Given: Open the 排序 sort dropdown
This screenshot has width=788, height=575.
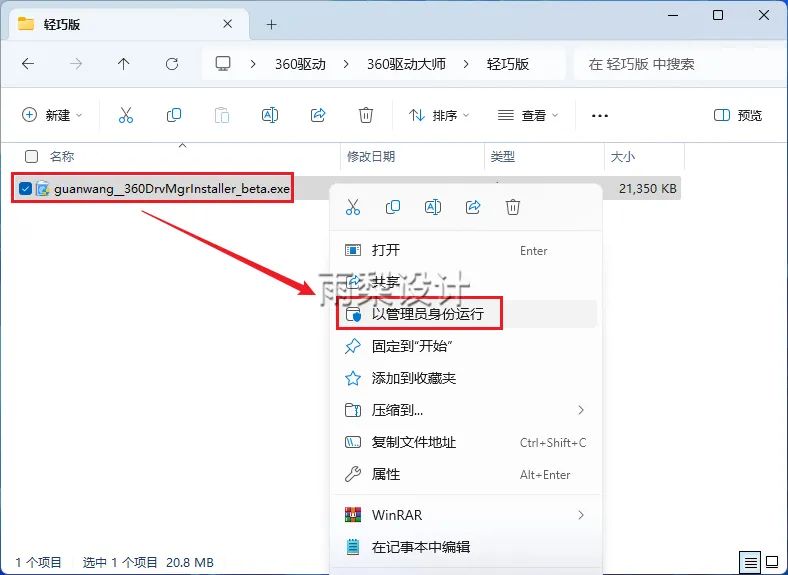Looking at the screenshot, I should [x=439, y=116].
